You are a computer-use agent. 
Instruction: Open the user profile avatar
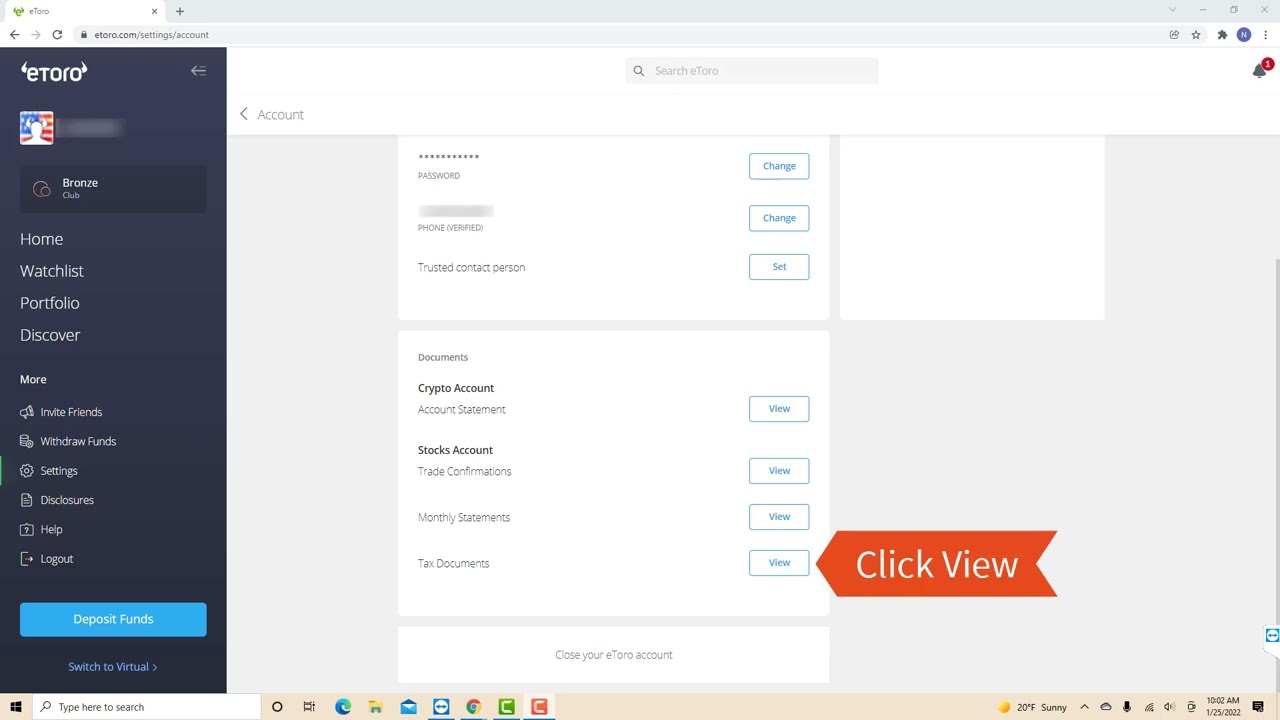37,128
